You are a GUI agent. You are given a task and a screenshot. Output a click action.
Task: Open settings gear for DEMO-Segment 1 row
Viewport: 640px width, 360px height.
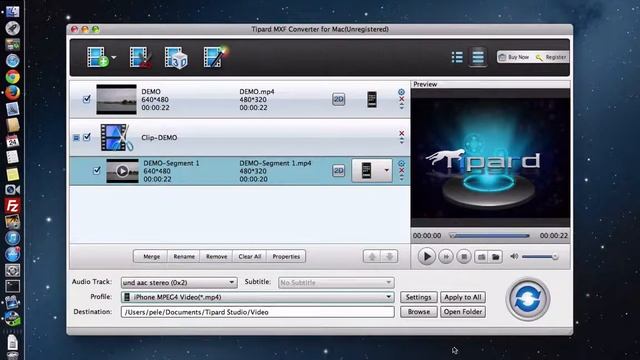click(x=402, y=163)
